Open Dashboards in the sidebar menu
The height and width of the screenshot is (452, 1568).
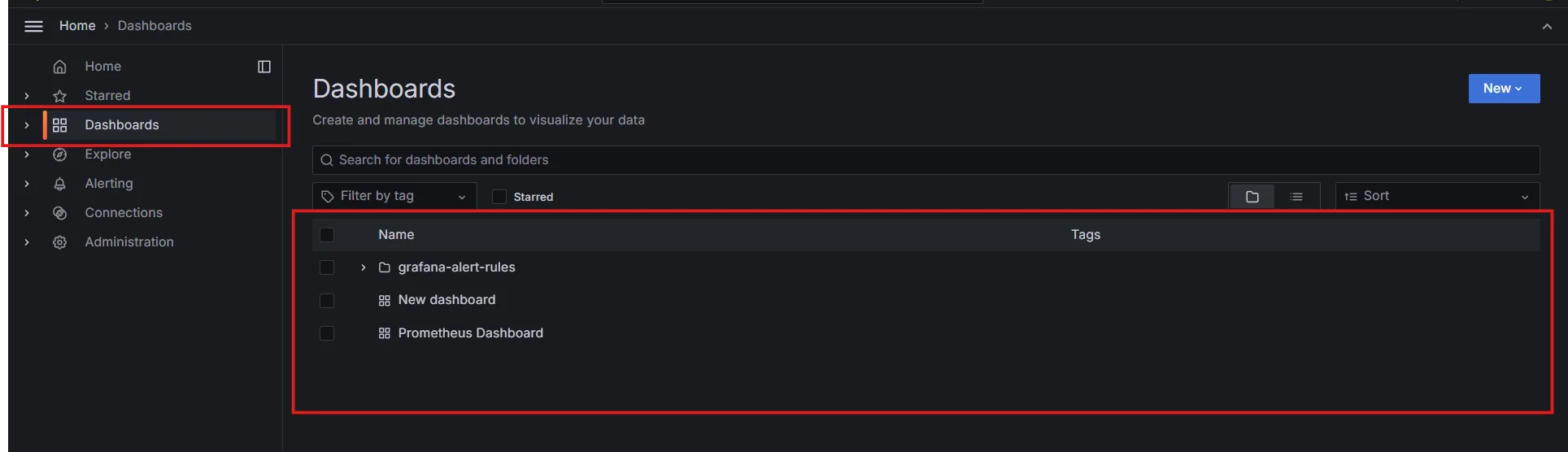coord(122,125)
